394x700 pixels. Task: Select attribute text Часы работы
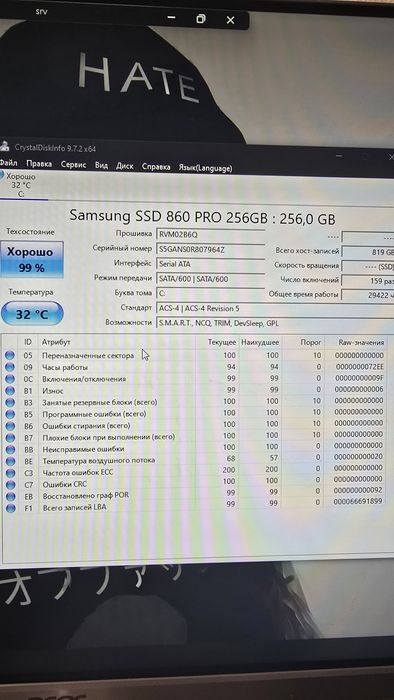coord(65,367)
